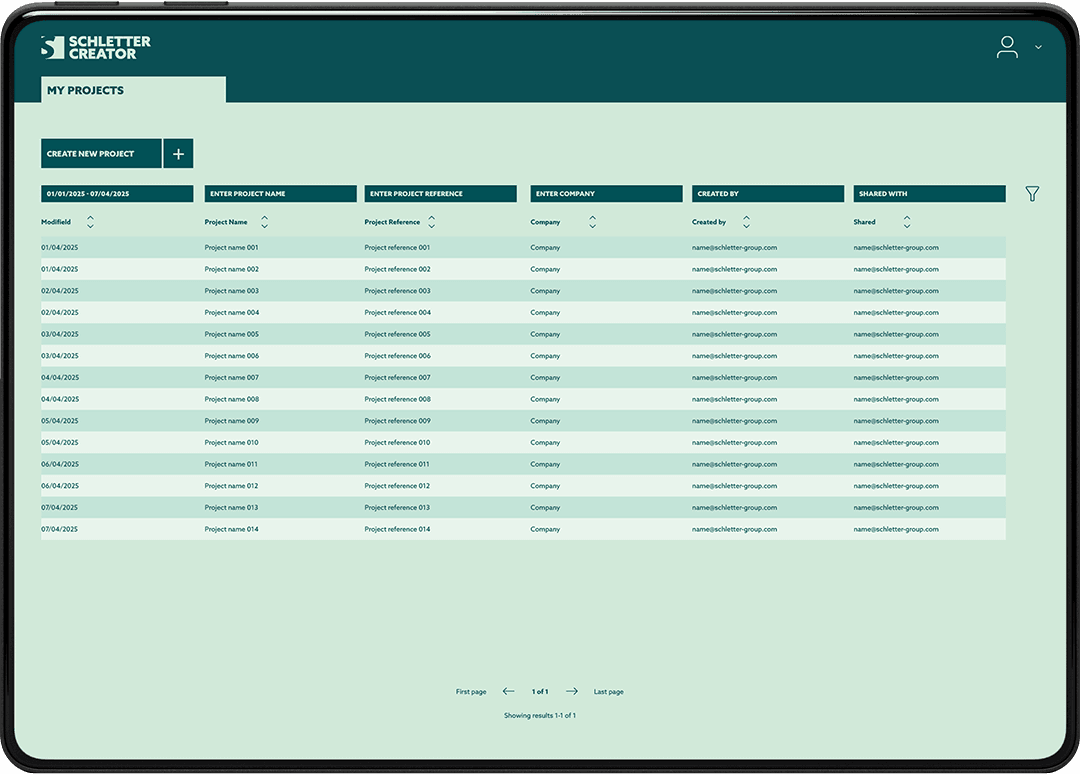Click the plus icon to add project
This screenshot has width=1080, height=774.
pyautogui.click(x=178, y=154)
